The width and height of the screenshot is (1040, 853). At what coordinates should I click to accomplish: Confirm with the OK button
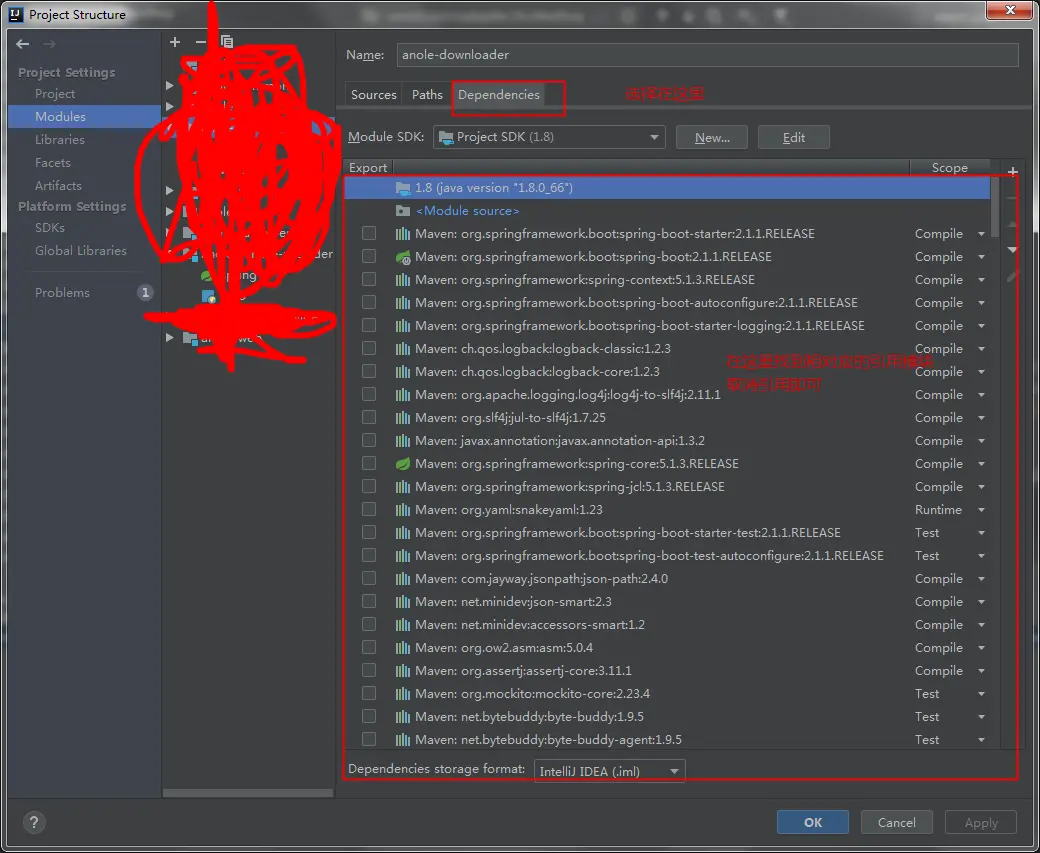pyautogui.click(x=812, y=822)
